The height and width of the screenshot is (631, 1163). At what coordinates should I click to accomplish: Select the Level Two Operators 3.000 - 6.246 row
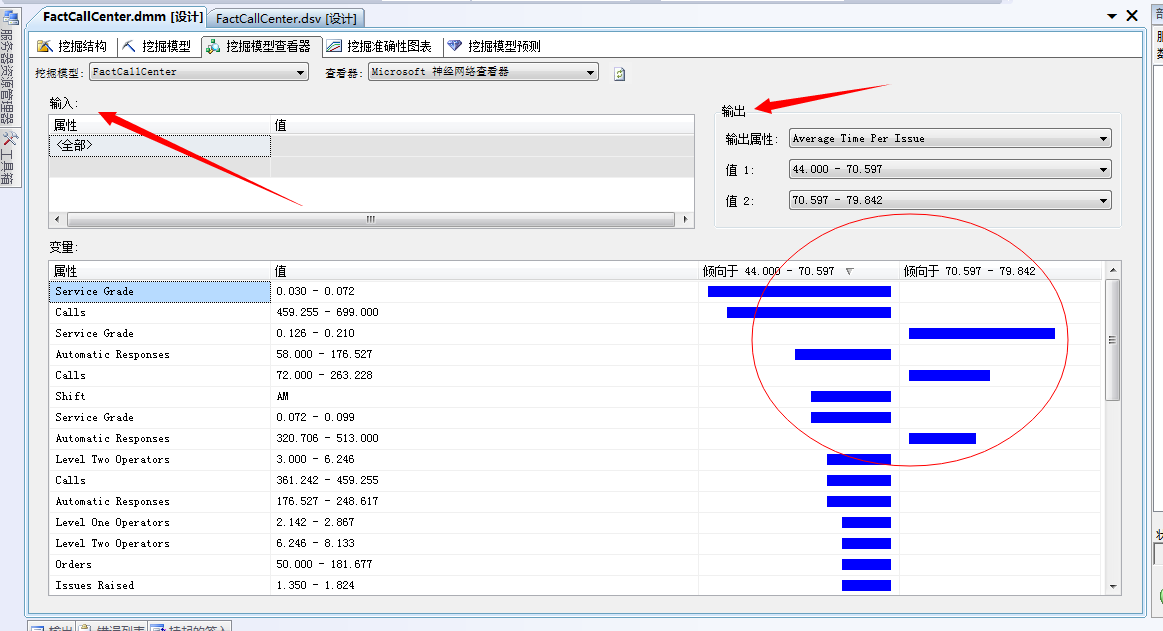(576, 460)
